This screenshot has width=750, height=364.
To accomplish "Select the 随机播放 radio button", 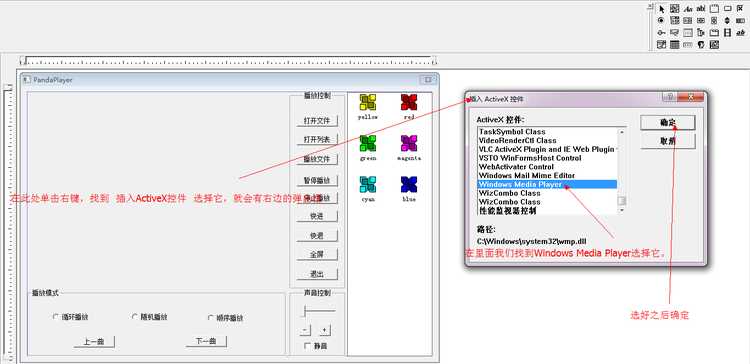I will (149, 317).
